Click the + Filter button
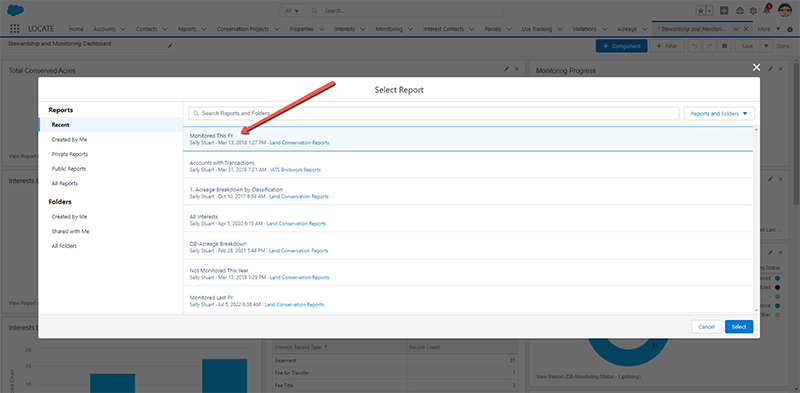800x393 pixels. pos(667,46)
